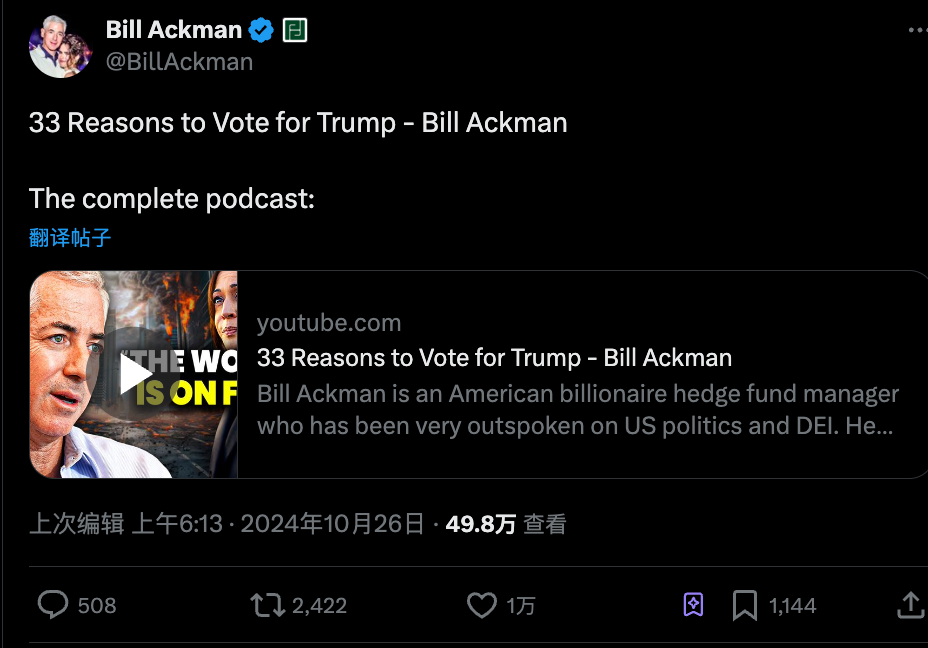Open the 49.8万 查看 view count
This screenshot has width=928, height=648.
(x=506, y=524)
